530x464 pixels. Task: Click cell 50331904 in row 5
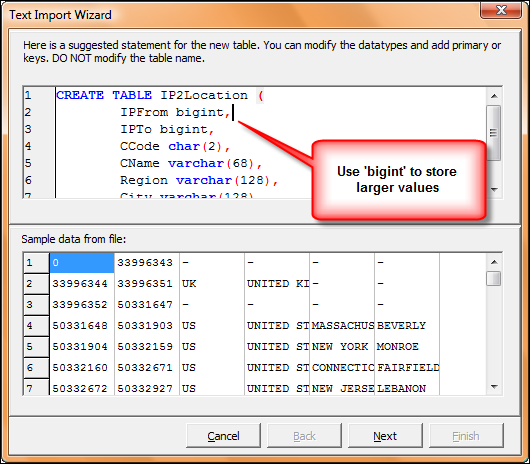tap(82, 346)
